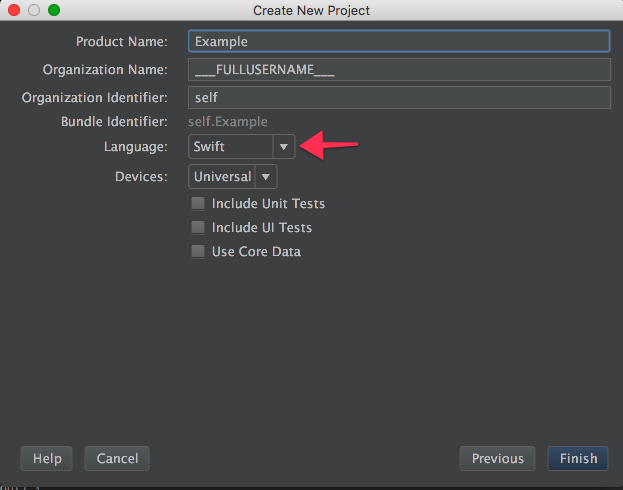Toggle Include UI Tests checkbox

pyautogui.click(x=198, y=228)
